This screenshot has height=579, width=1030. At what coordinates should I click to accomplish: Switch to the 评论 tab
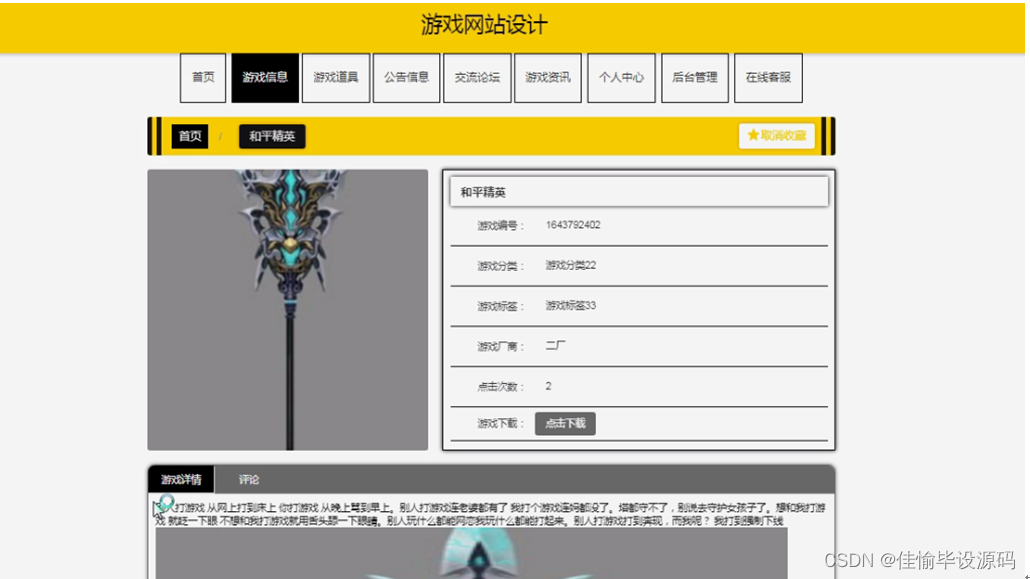tap(249, 480)
